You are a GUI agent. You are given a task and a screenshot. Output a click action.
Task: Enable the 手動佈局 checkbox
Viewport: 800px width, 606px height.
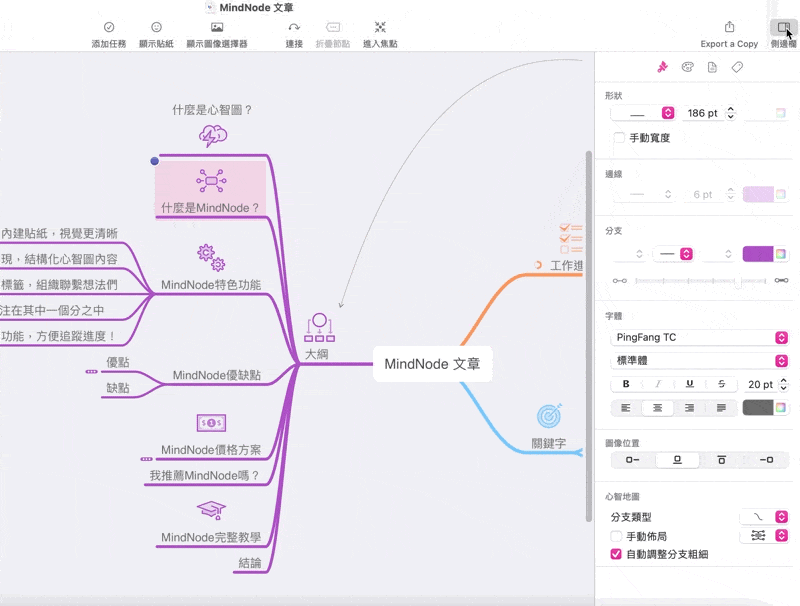click(x=616, y=536)
